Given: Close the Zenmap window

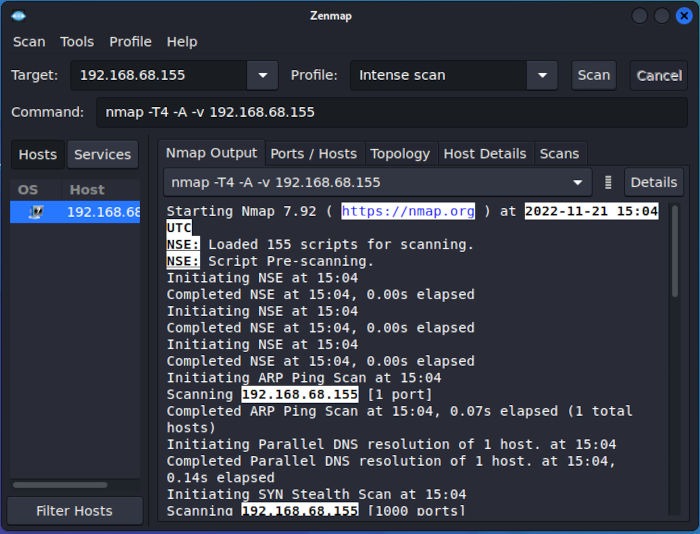Looking at the screenshot, I should [683, 16].
